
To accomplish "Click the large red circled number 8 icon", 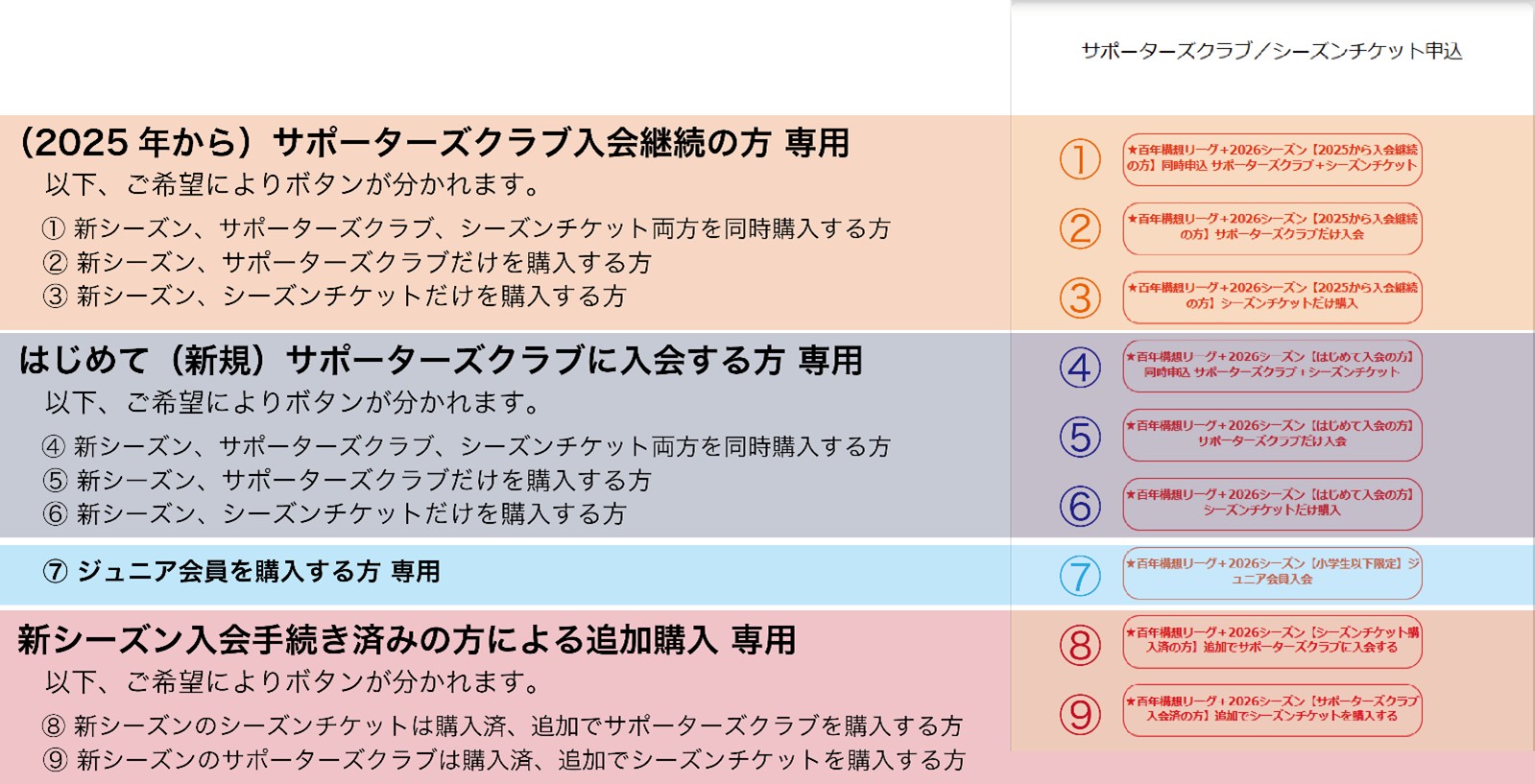I will click(x=1080, y=645).
